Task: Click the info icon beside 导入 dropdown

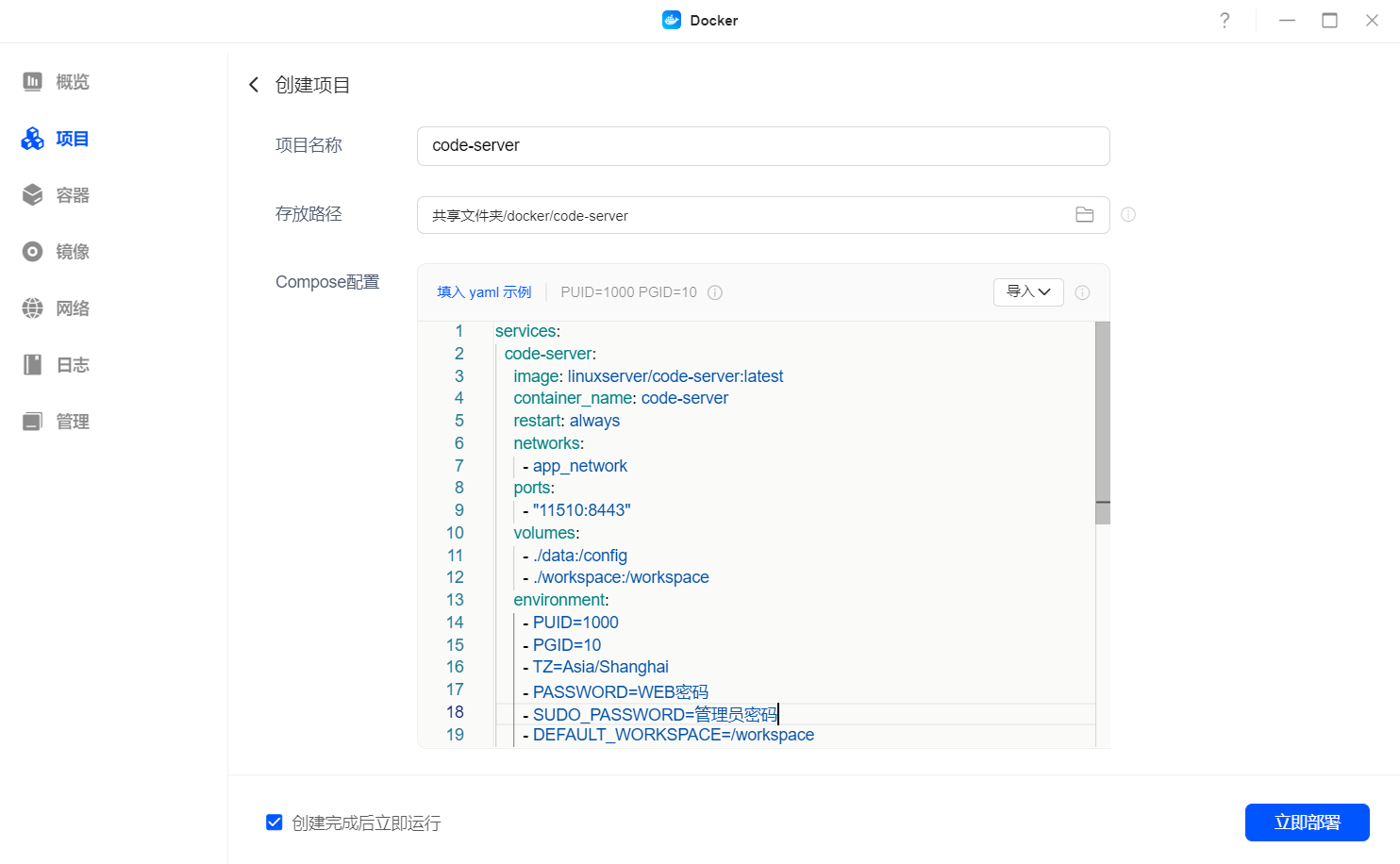Action: coord(1082,292)
